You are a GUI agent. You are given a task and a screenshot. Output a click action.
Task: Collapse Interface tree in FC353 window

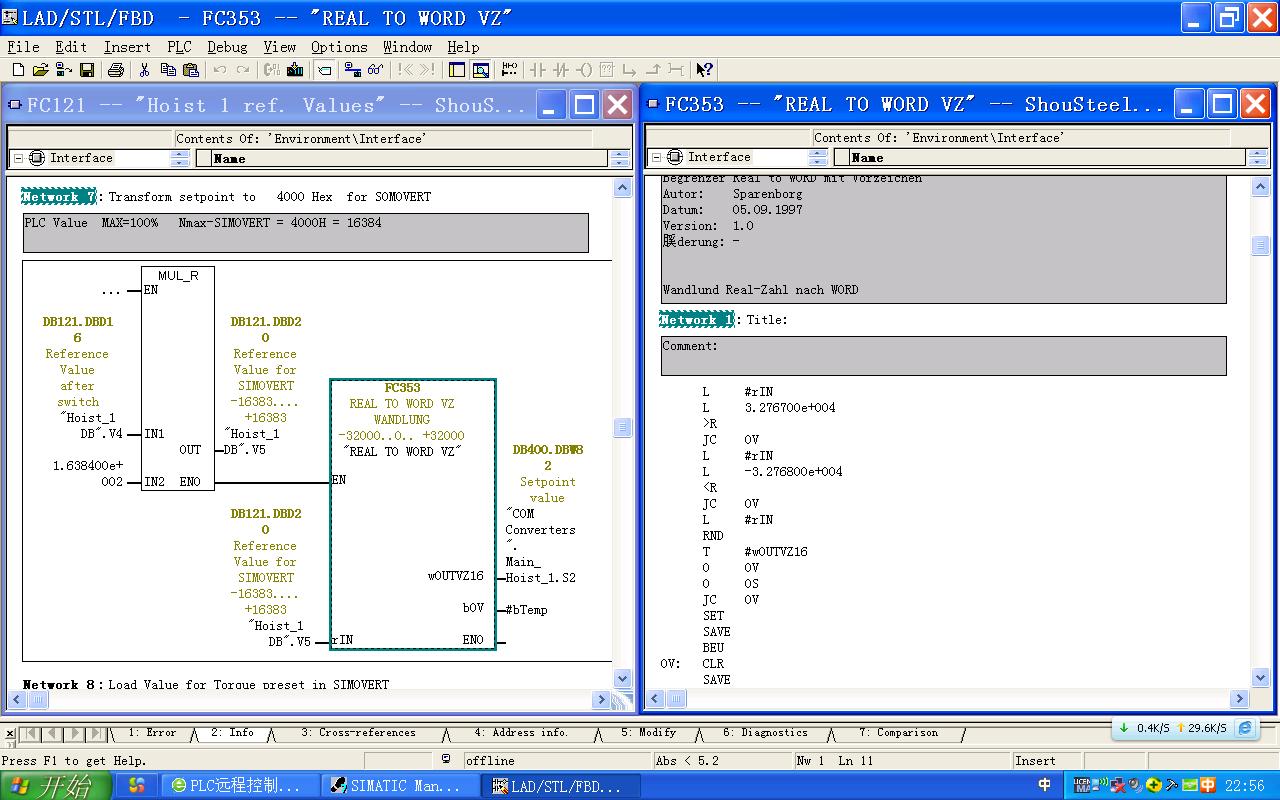tap(656, 157)
